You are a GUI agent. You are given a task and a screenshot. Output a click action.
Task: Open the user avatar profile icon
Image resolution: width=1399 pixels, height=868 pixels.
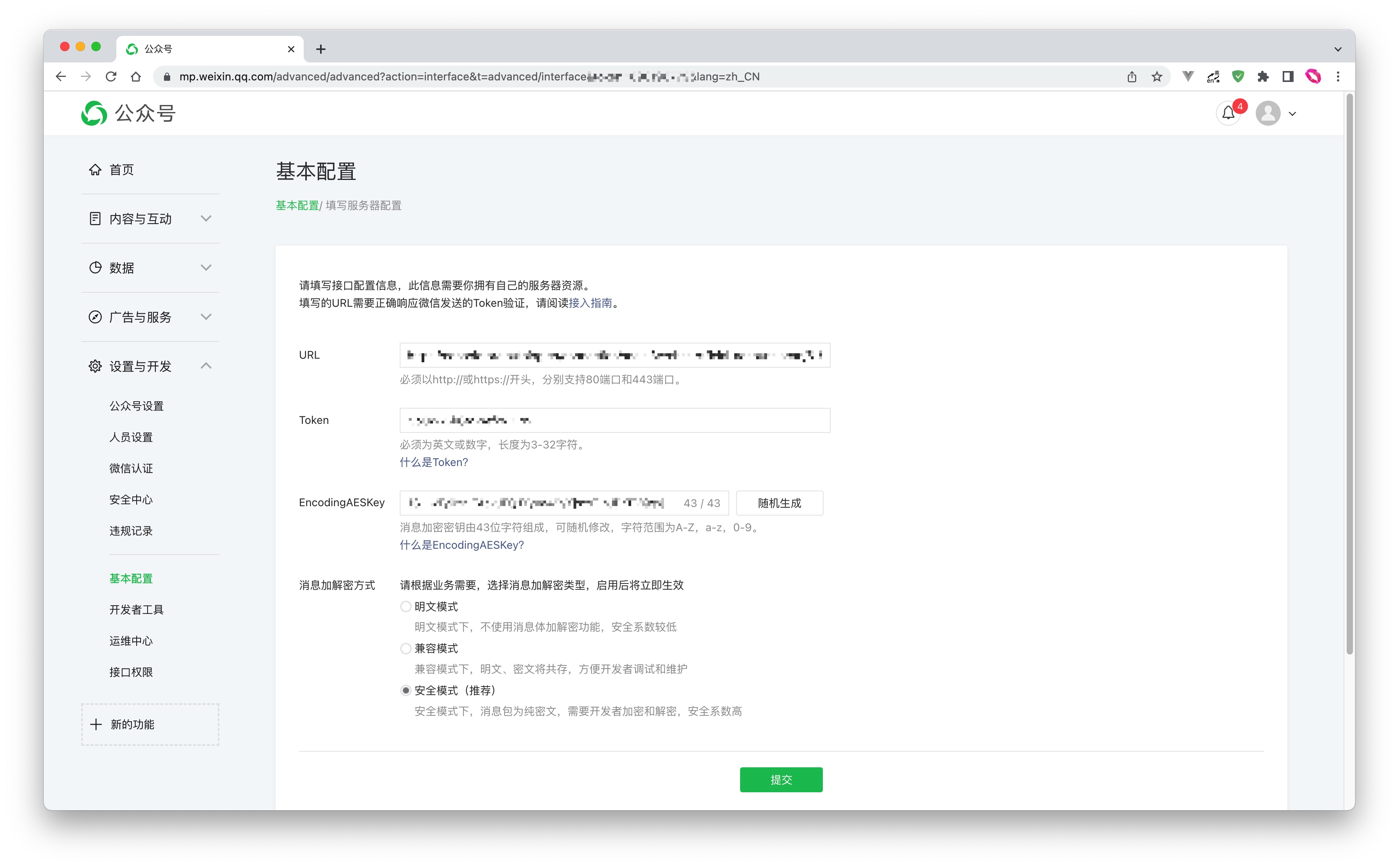point(1267,113)
